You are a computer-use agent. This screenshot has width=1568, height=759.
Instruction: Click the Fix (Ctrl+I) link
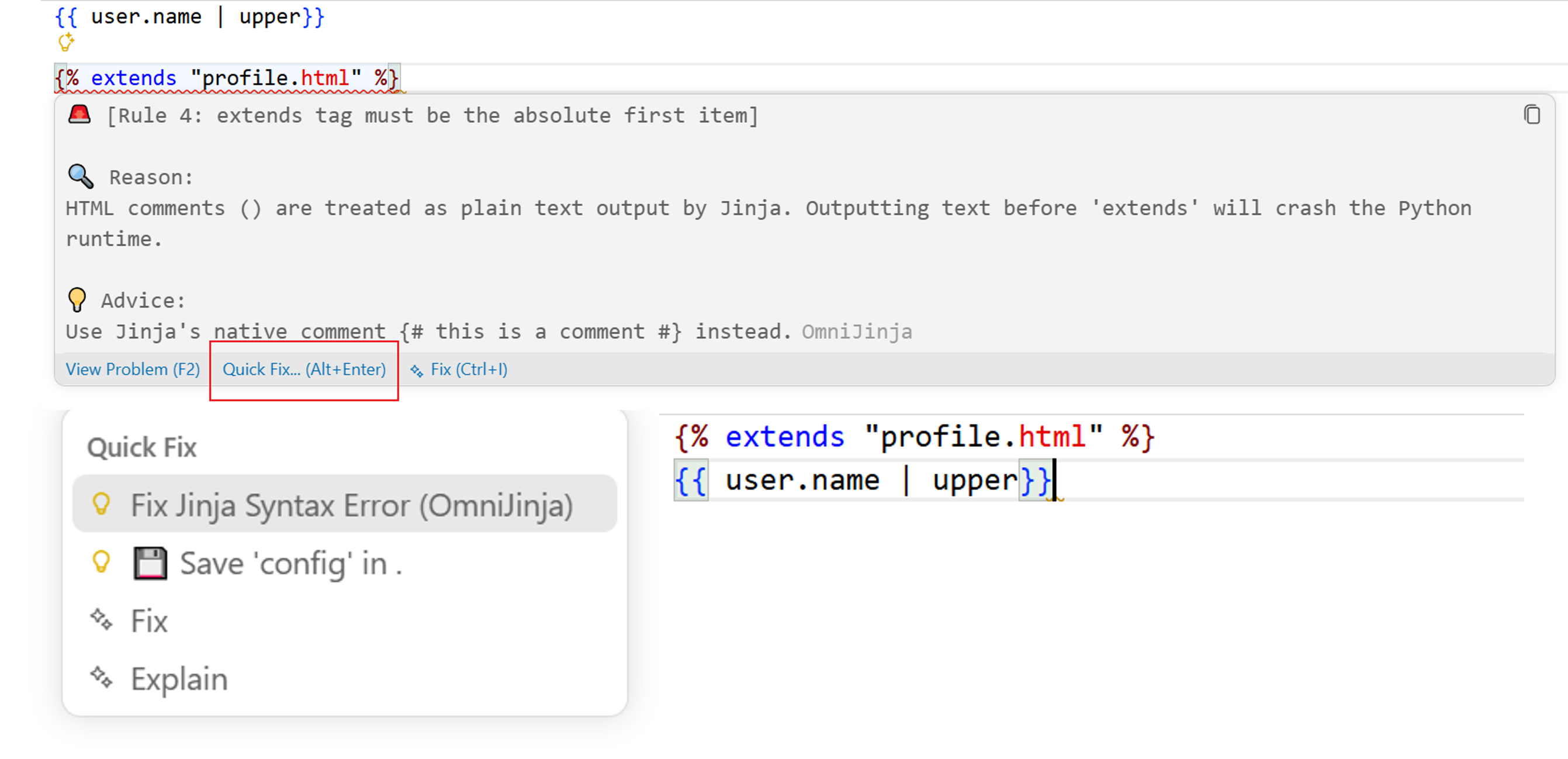pyautogui.click(x=469, y=369)
